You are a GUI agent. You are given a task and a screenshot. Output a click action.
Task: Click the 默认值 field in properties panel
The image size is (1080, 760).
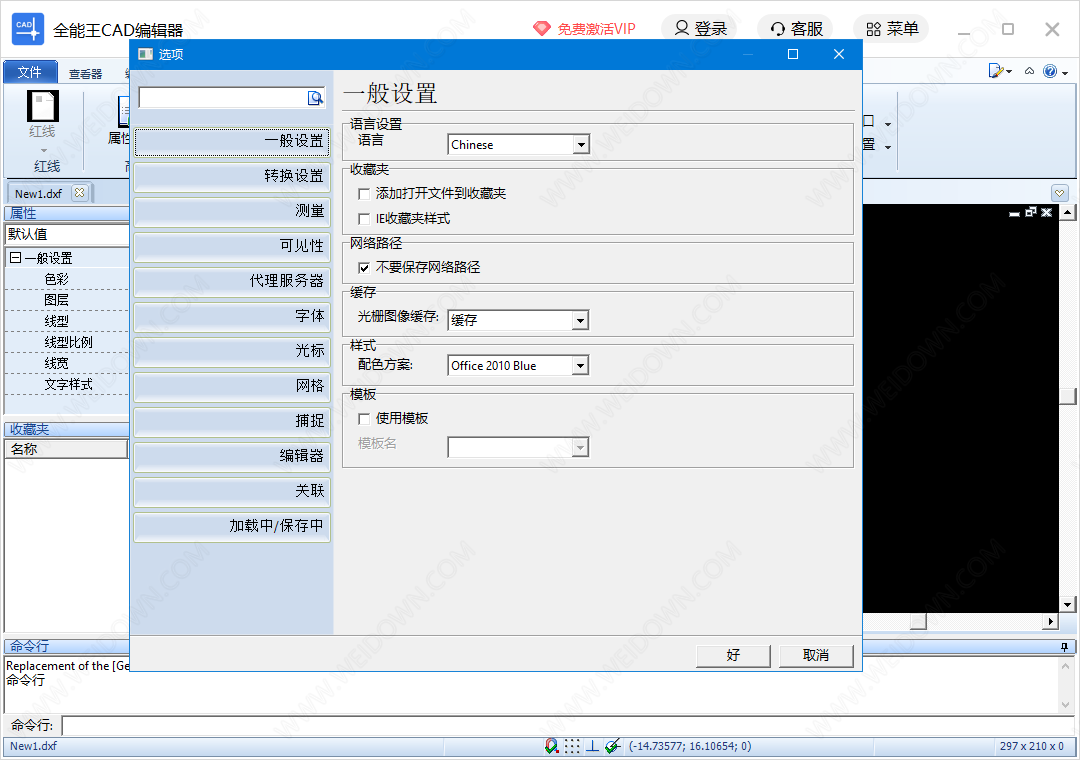point(68,234)
